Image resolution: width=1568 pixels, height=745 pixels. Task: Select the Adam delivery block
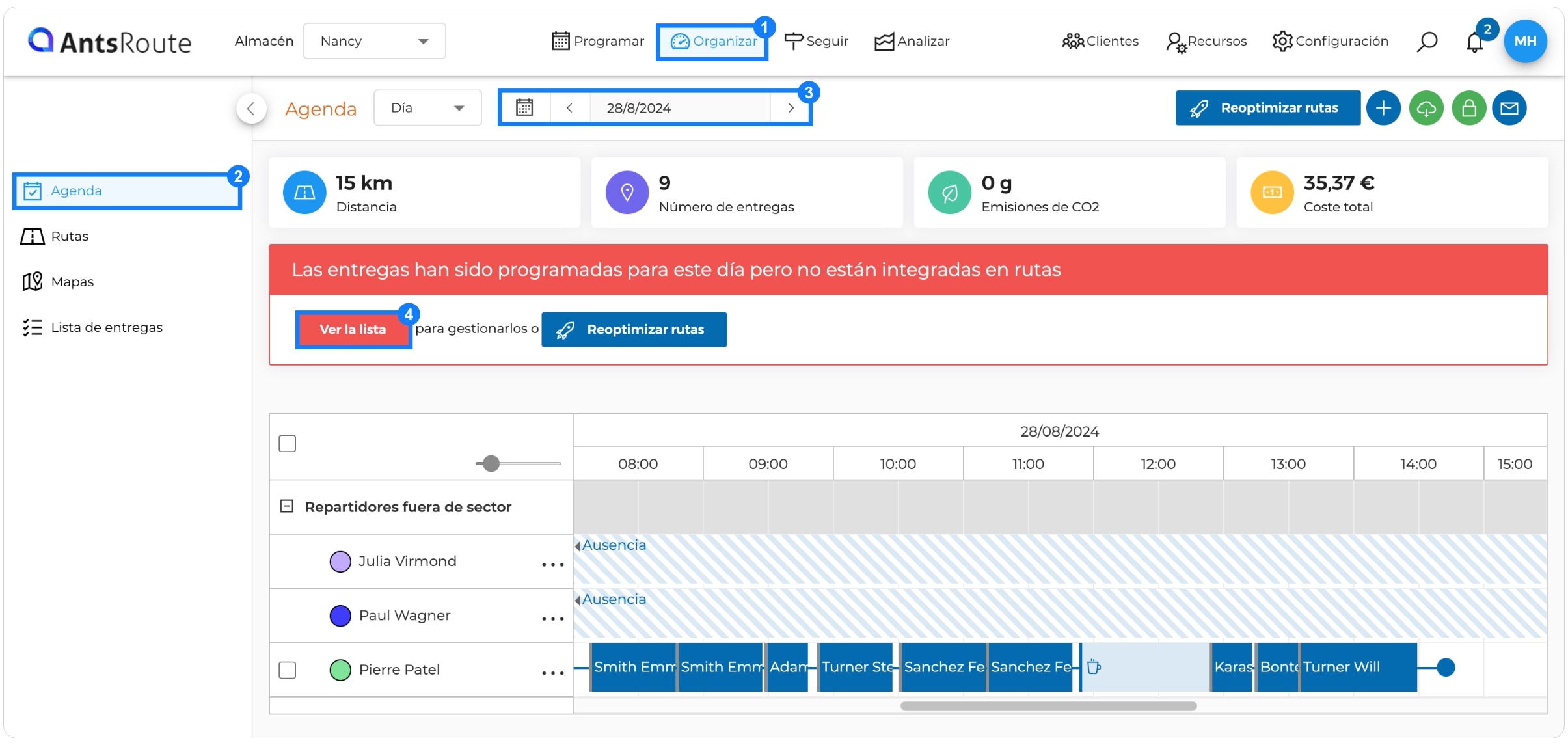pyautogui.click(x=787, y=667)
